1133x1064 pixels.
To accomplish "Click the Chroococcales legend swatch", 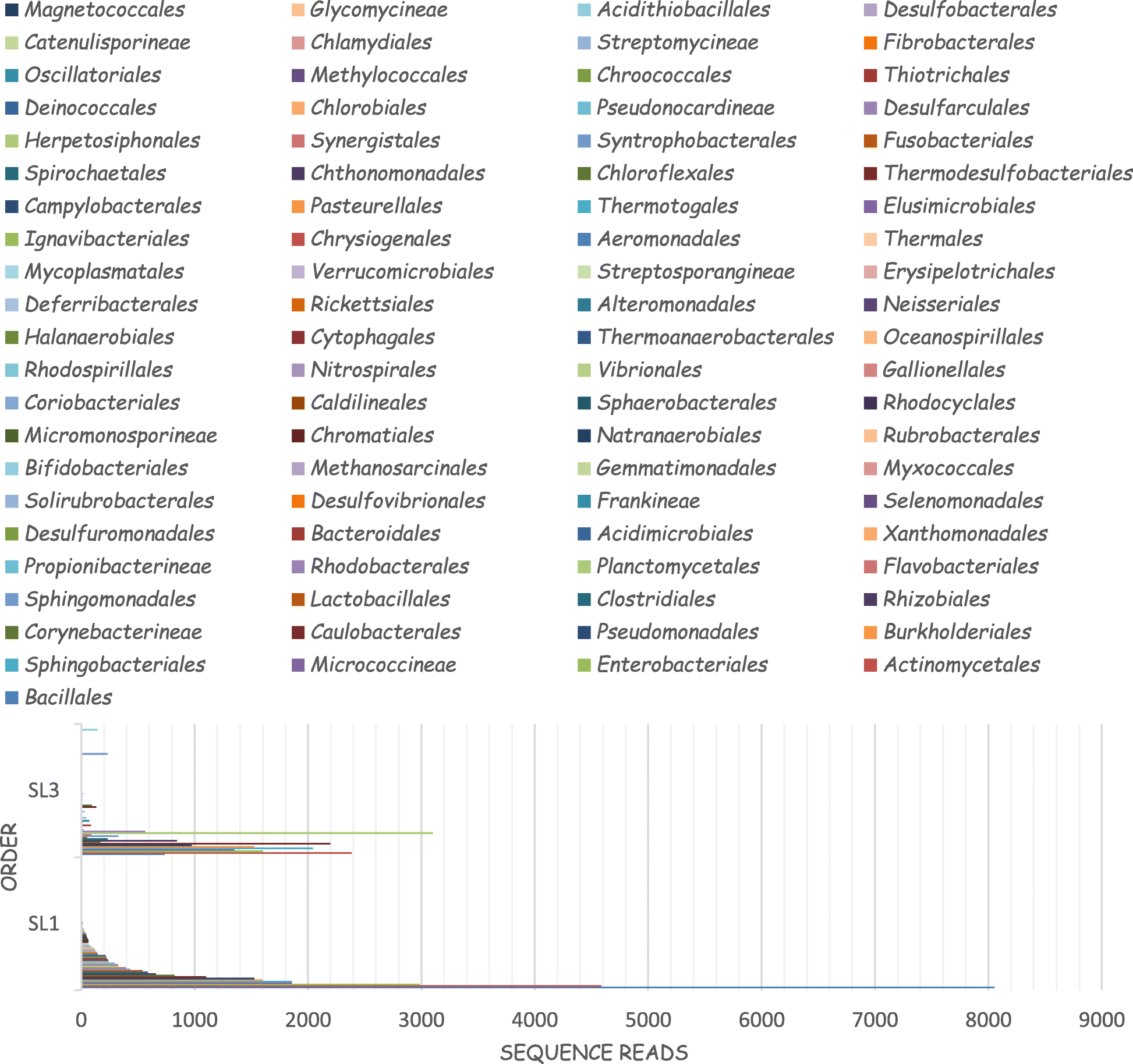I will tap(585, 75).
